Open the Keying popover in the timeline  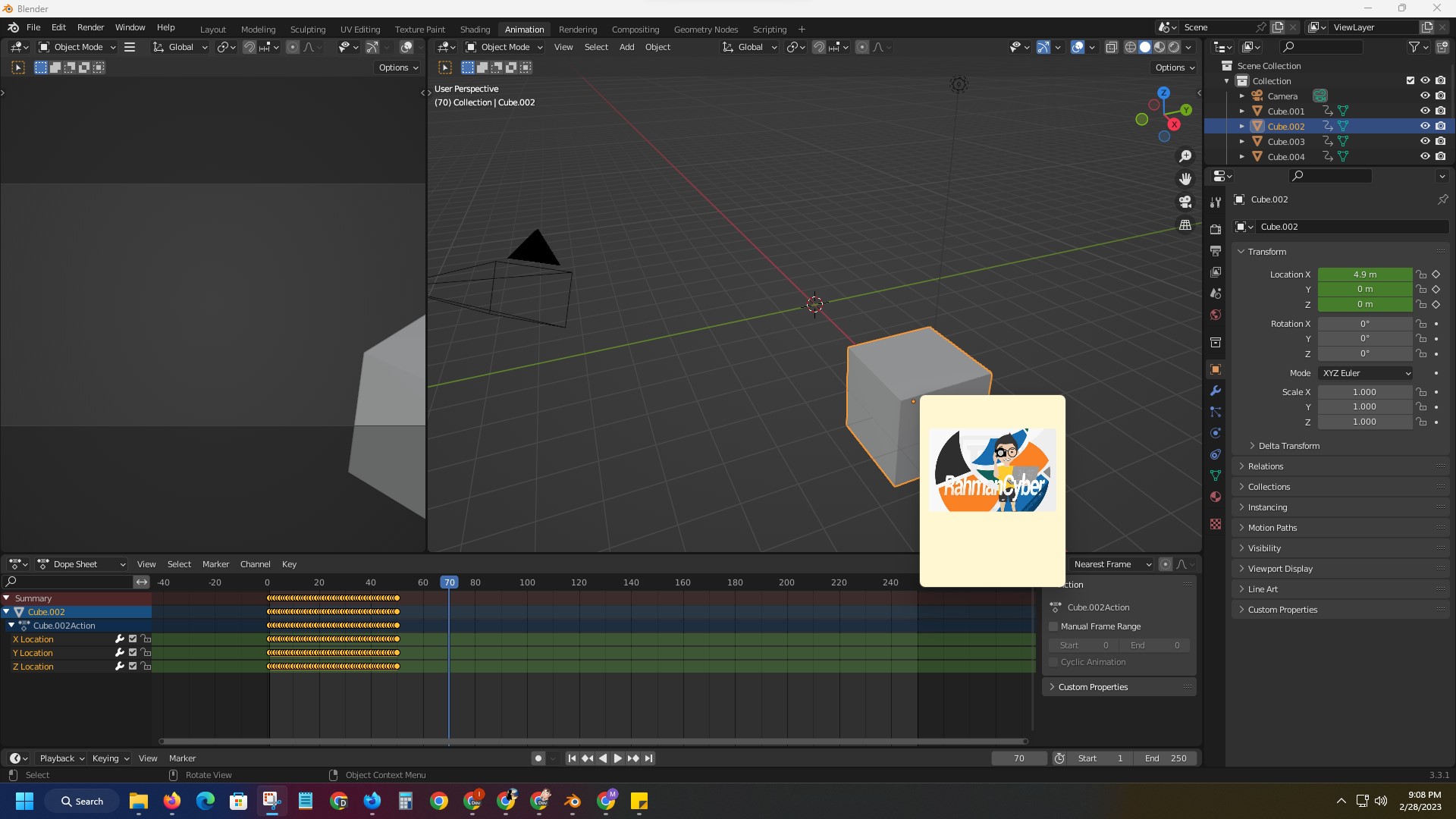point(110,758)
